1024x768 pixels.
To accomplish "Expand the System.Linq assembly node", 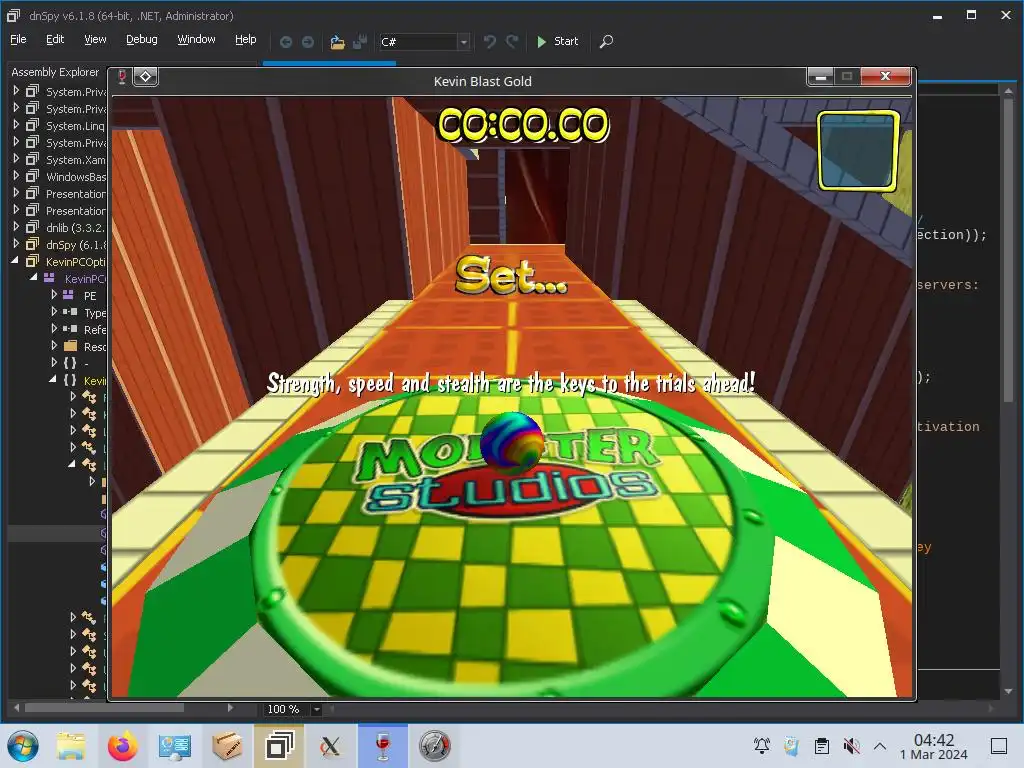I will 16,125.
